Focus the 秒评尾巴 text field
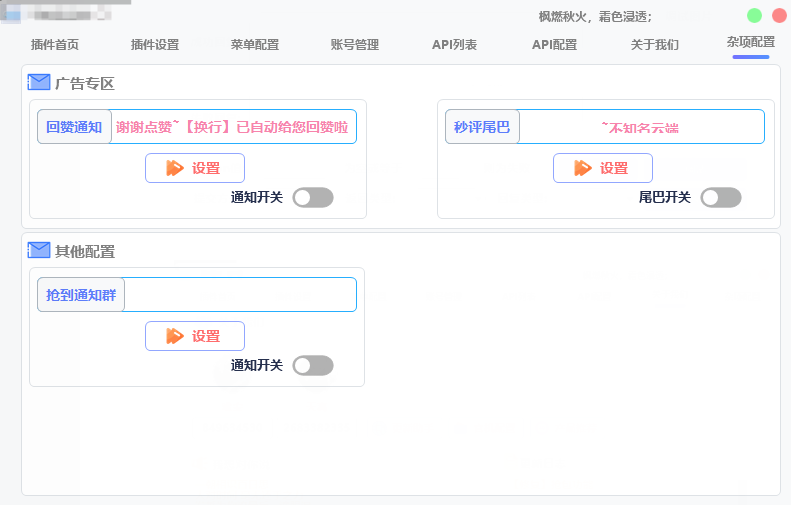The height and width of the screenshot is (505, 791). click(641, 127)
